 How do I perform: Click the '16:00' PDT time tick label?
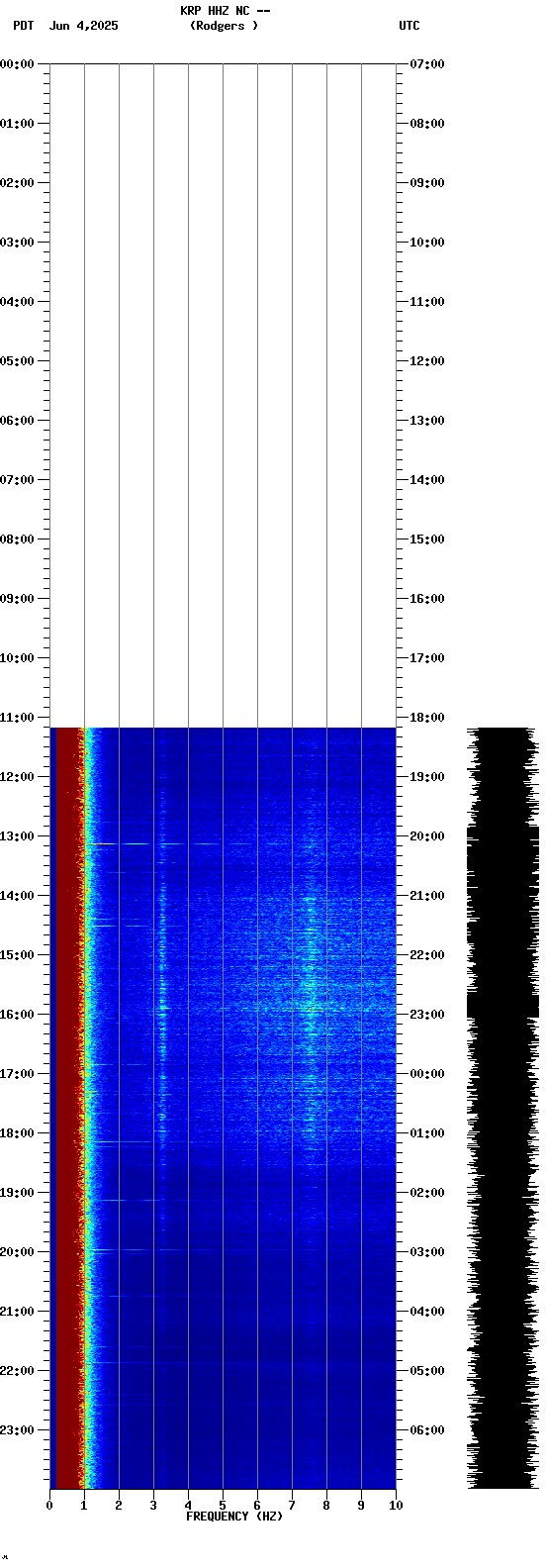pyautogui.click(x=17, y=1015)
